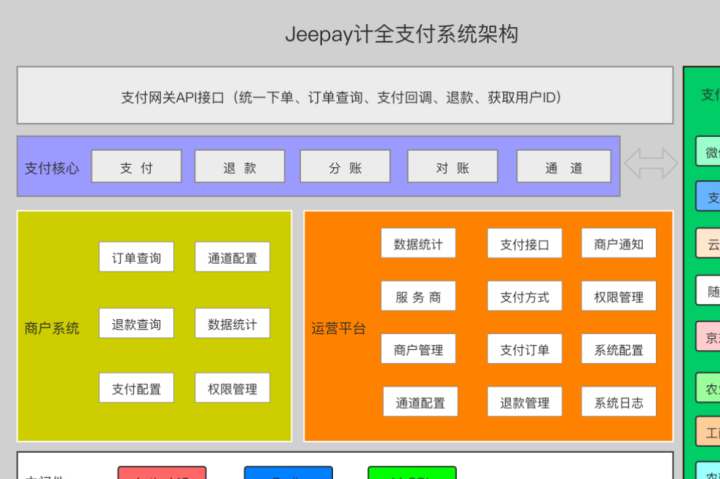Click the 支付配置 box

pos(136,388)
